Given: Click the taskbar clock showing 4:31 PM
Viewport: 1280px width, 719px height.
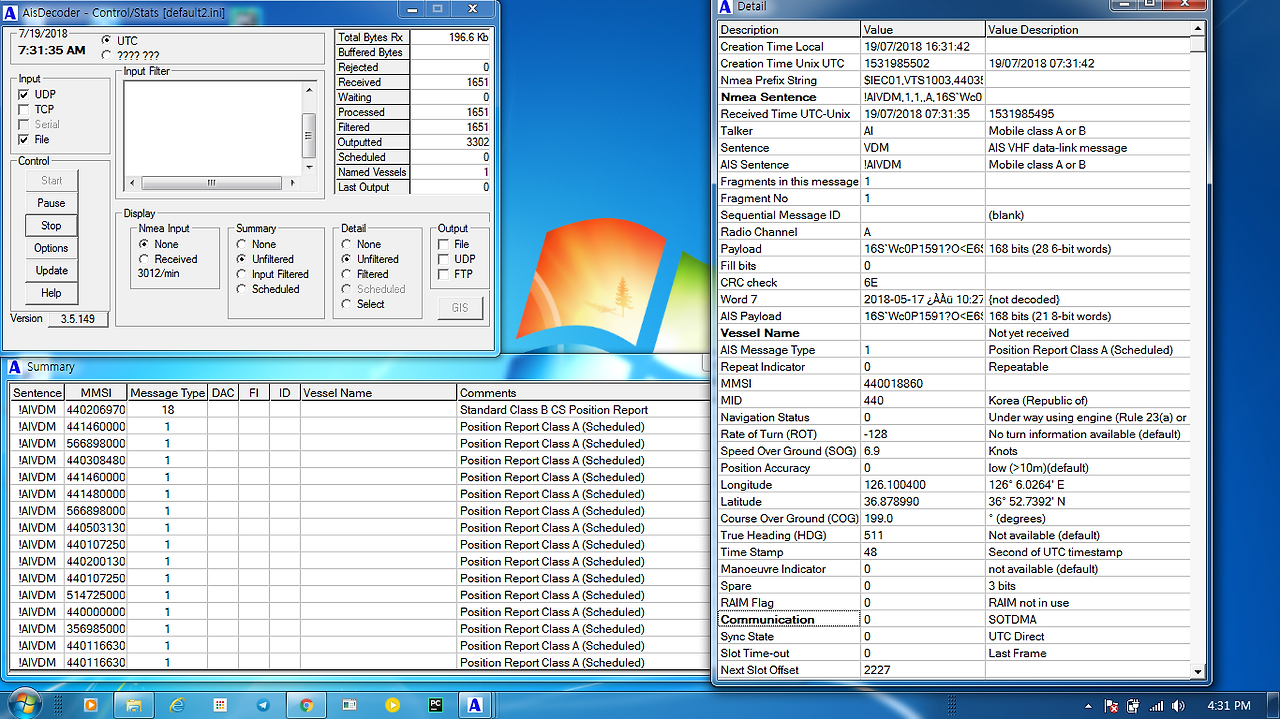Looking at the screenshot, I should pos(1231,706).
